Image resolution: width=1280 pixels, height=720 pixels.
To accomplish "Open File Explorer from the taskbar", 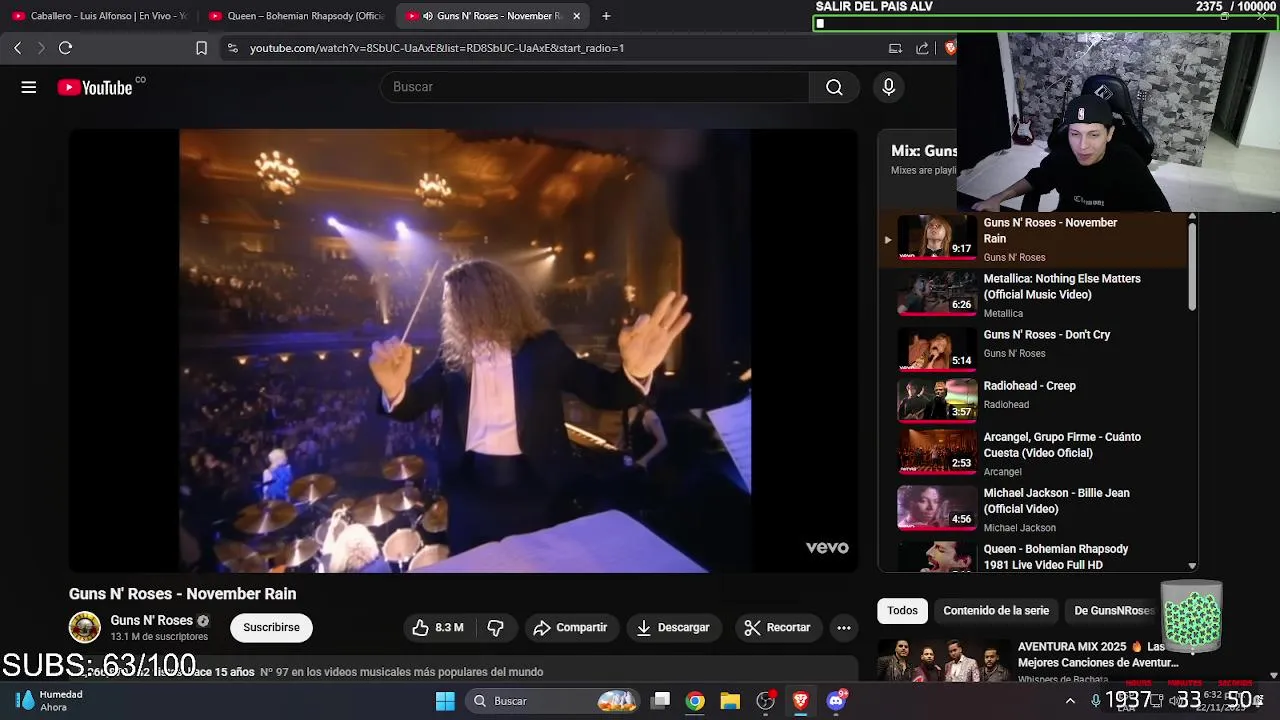I will pyautogui.click(x=730, y=701).
